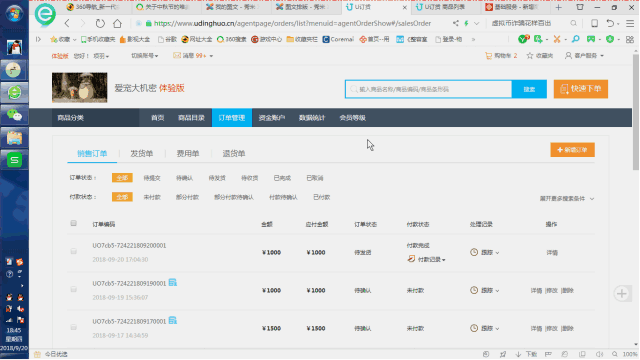The image size is (640, 360).
Task: Open 详情 for order UO7cb5-724221809200001
Action: [x=552, y=253]
